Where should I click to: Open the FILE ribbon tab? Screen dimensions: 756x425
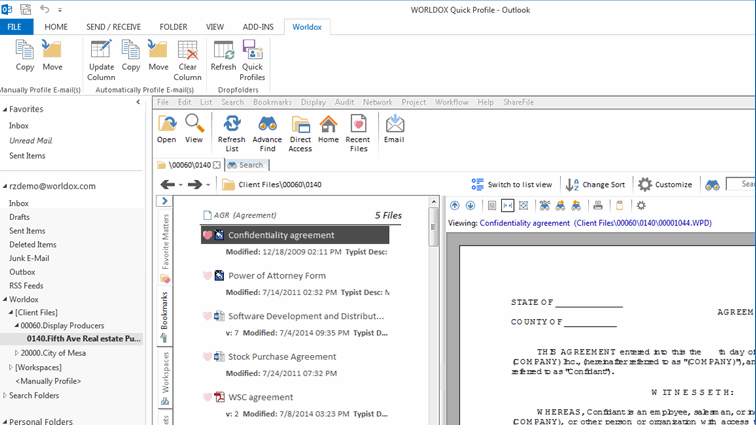(x=14, y=27)
